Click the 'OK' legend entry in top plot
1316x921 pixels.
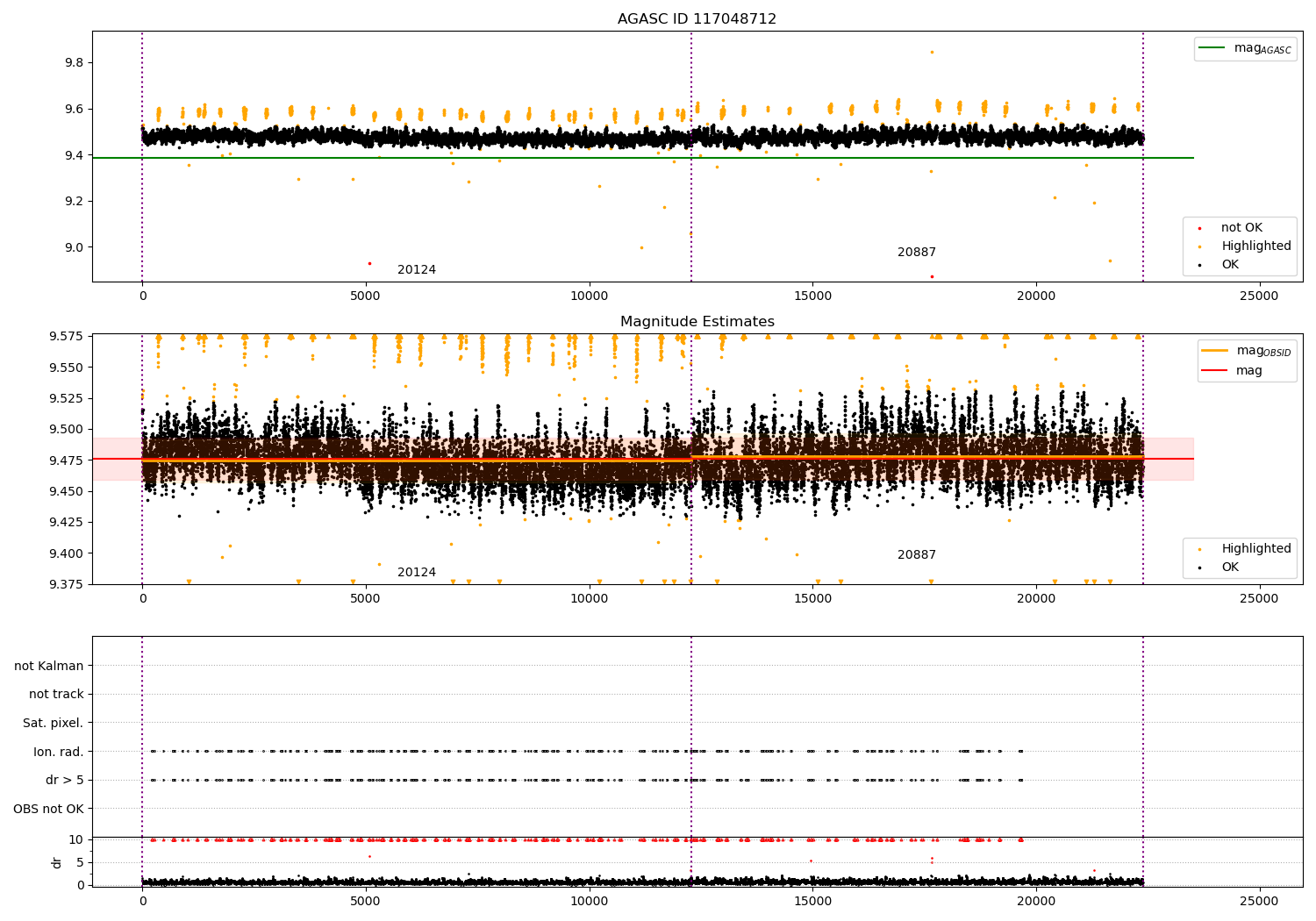coord(1229,265)
